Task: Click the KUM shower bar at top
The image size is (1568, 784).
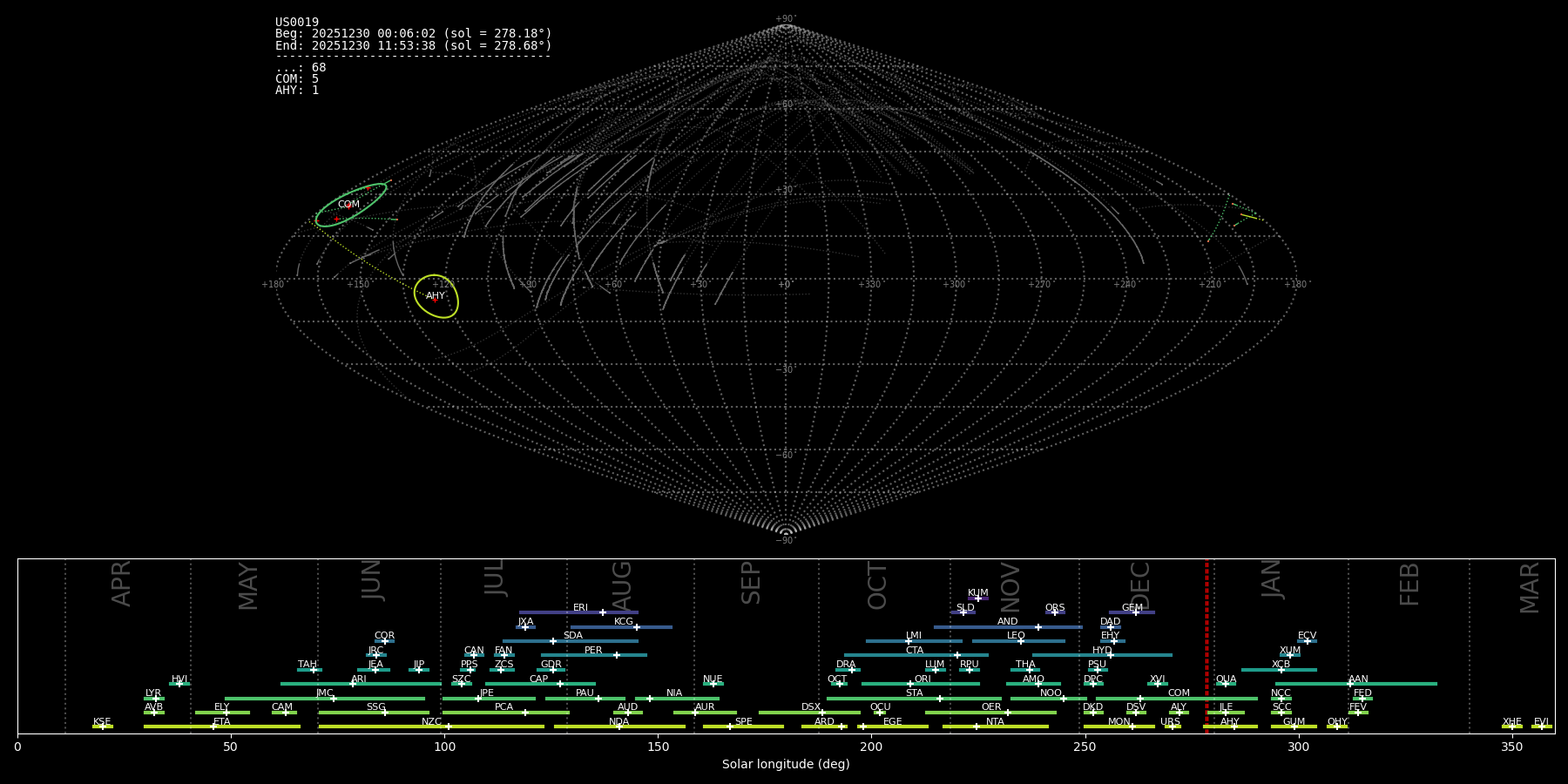Action: 977,598
